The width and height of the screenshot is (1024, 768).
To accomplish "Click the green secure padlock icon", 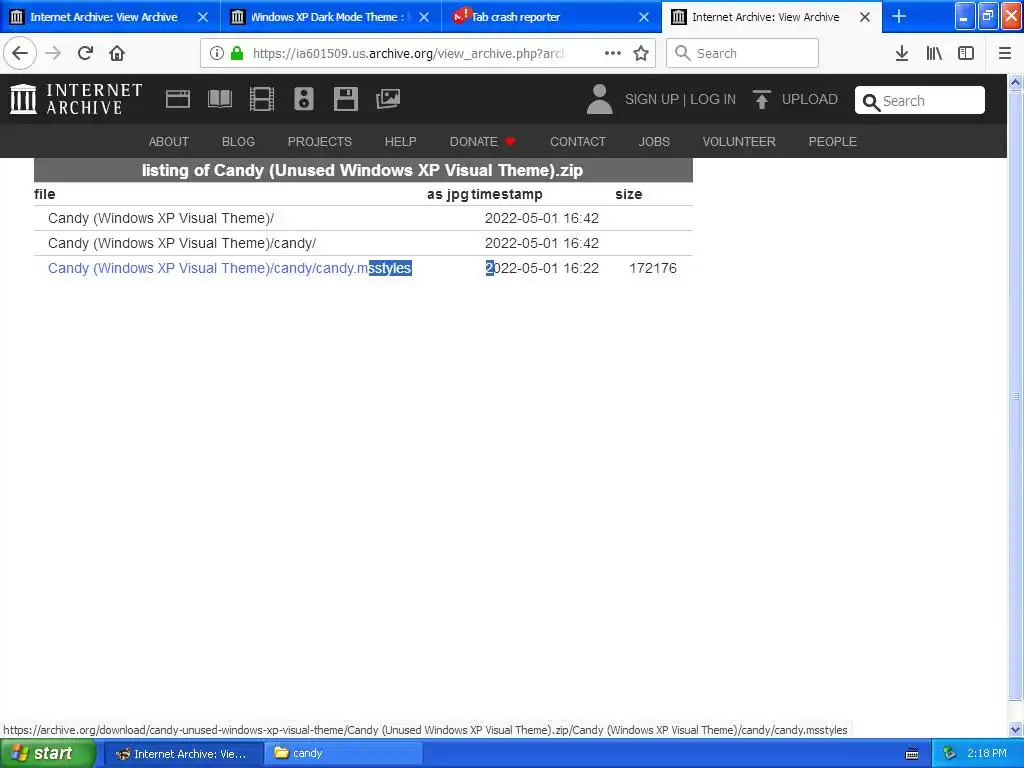I will [x=237, y=53].
